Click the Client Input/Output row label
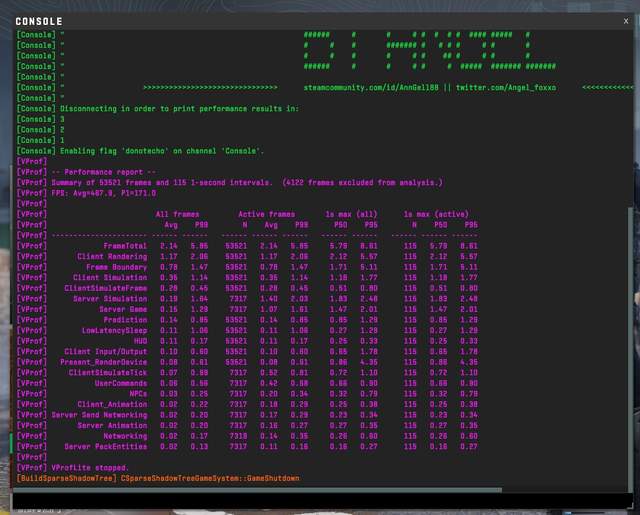The height and width of the screenshot is (515, 640). 105,351
